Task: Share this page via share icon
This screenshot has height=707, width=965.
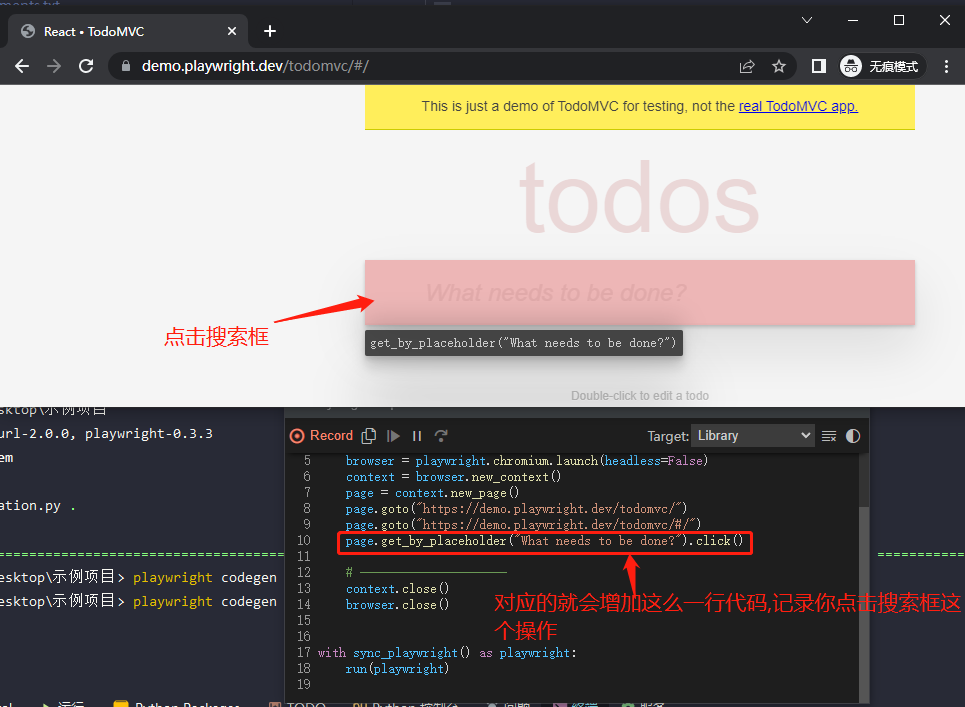Action: (x=747, y=66)
